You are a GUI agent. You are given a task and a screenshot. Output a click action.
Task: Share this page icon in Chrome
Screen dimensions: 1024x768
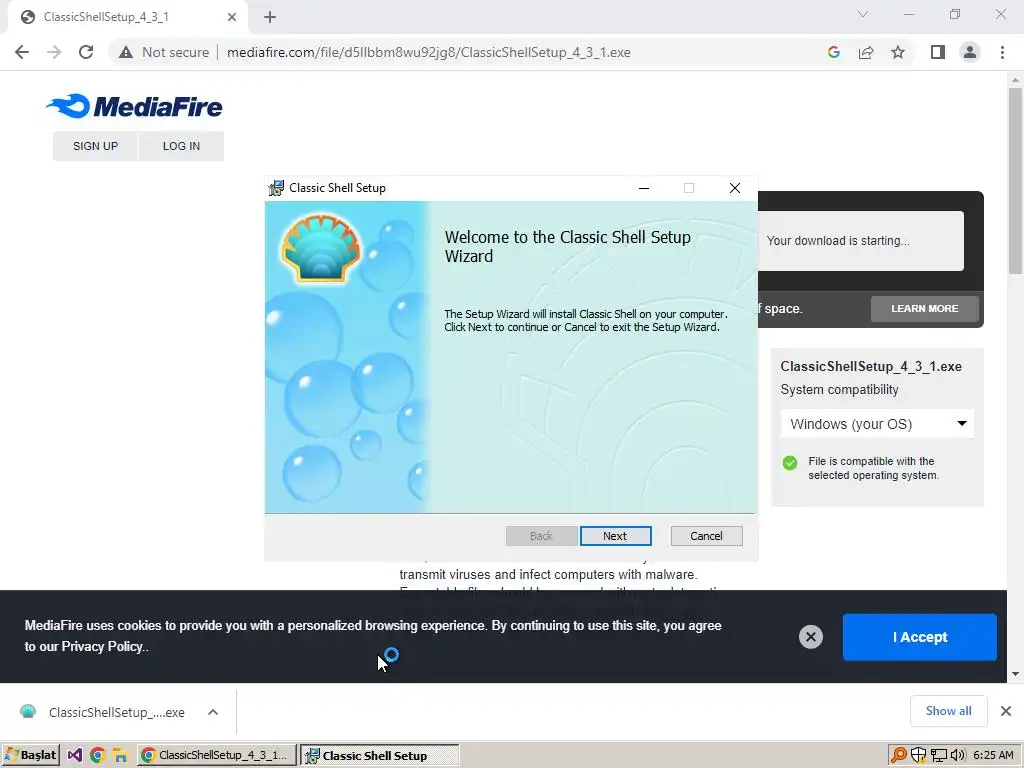coord(866,52)
